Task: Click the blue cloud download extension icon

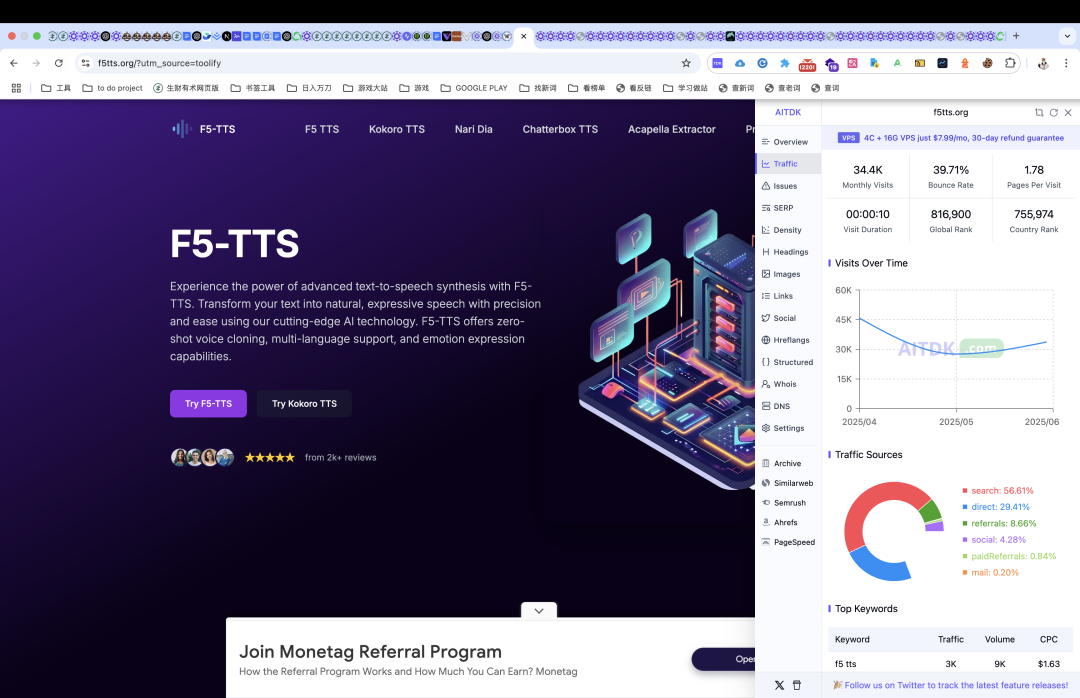Action: click(x=740, y=63)
